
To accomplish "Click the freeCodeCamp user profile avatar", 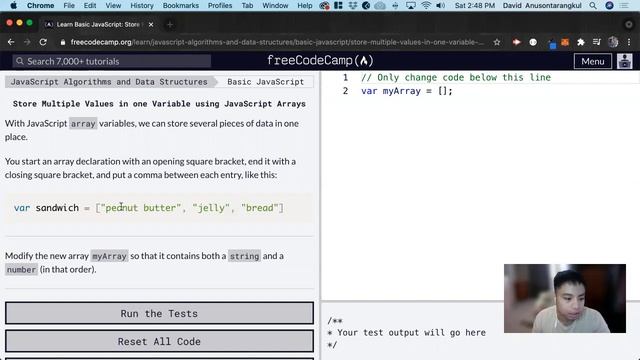I will click(x=624, y=61).
